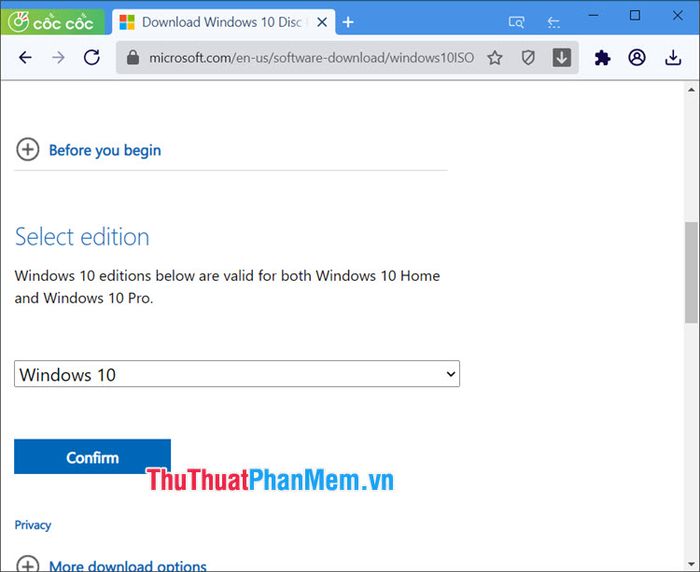Bookmark this page with the star icon
This screenshot has height=572, width=700.
click(x=495, y=58)
